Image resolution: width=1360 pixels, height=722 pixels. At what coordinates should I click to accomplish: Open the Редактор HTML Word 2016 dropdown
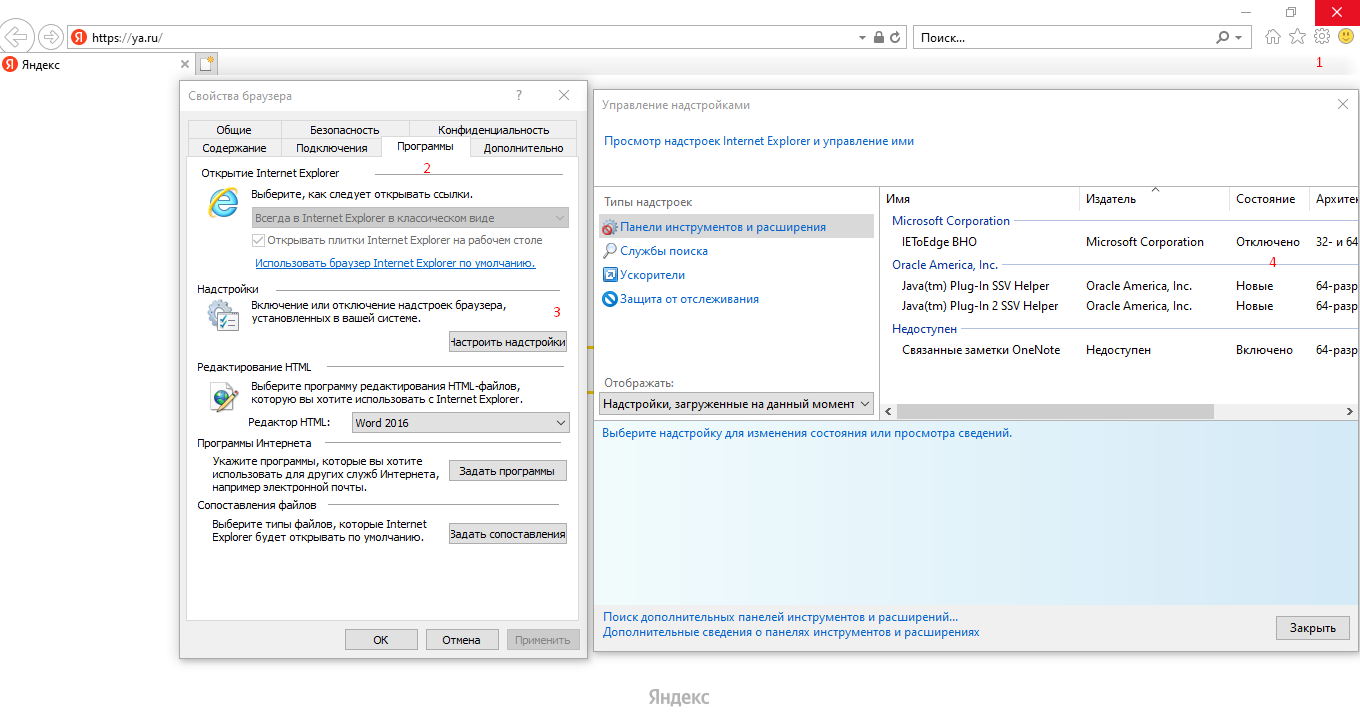460,423
